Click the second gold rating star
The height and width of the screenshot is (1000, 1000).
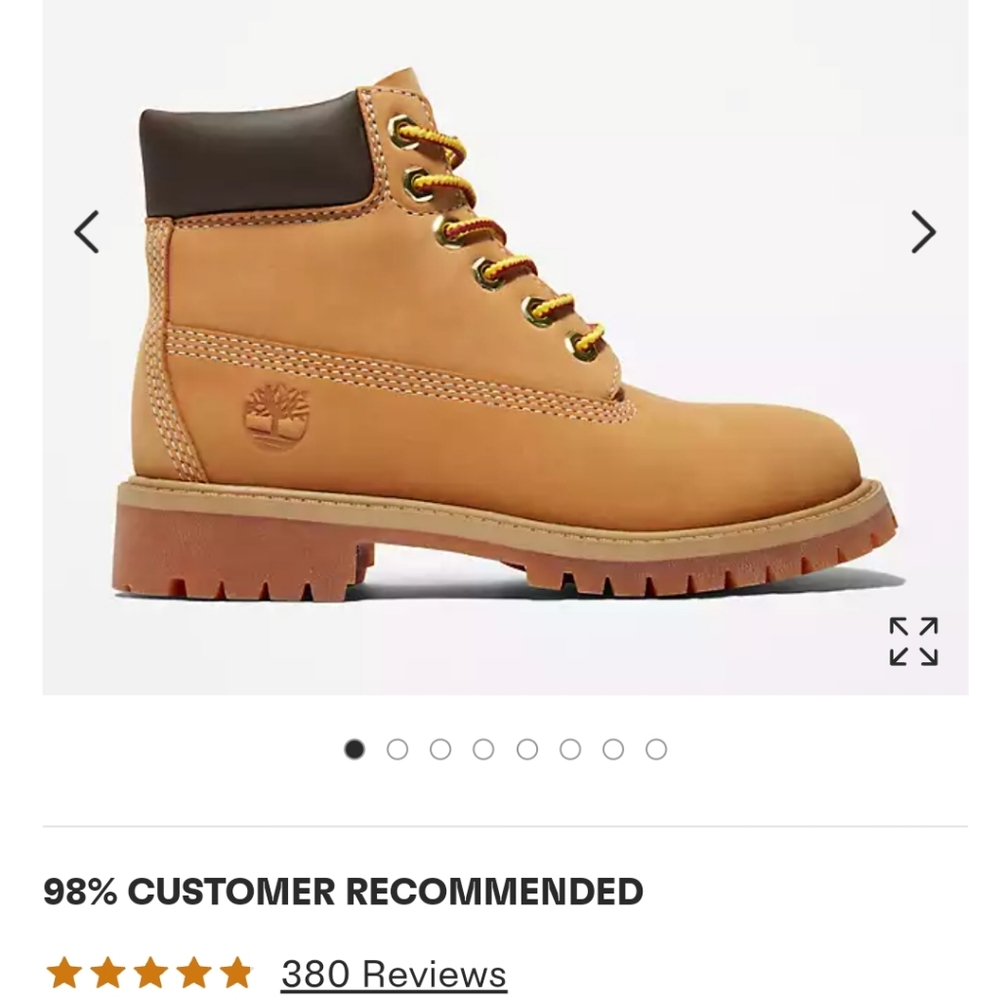[108, 969]
